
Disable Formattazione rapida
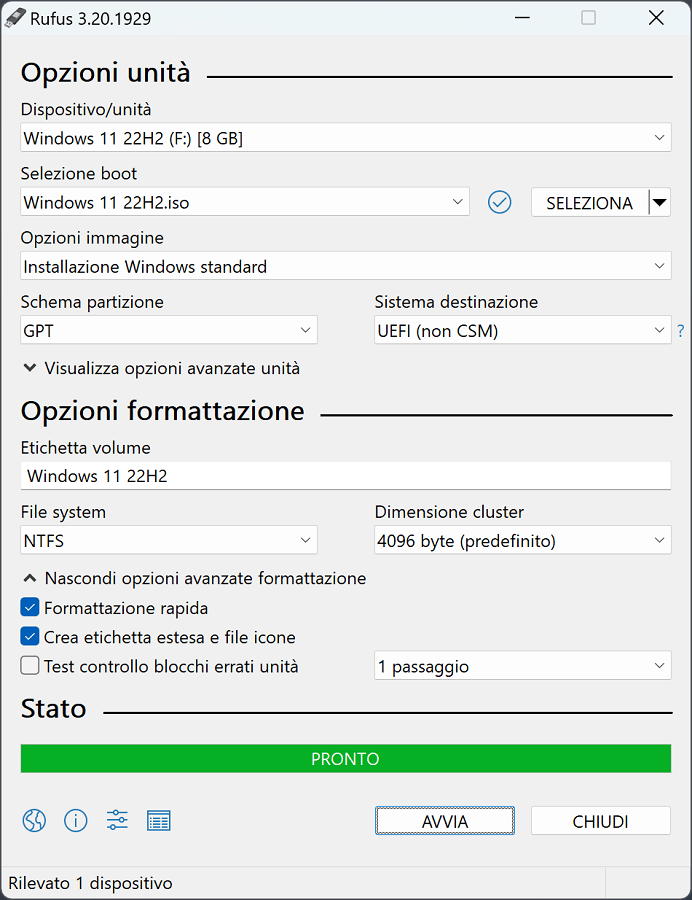click(29, 608)
